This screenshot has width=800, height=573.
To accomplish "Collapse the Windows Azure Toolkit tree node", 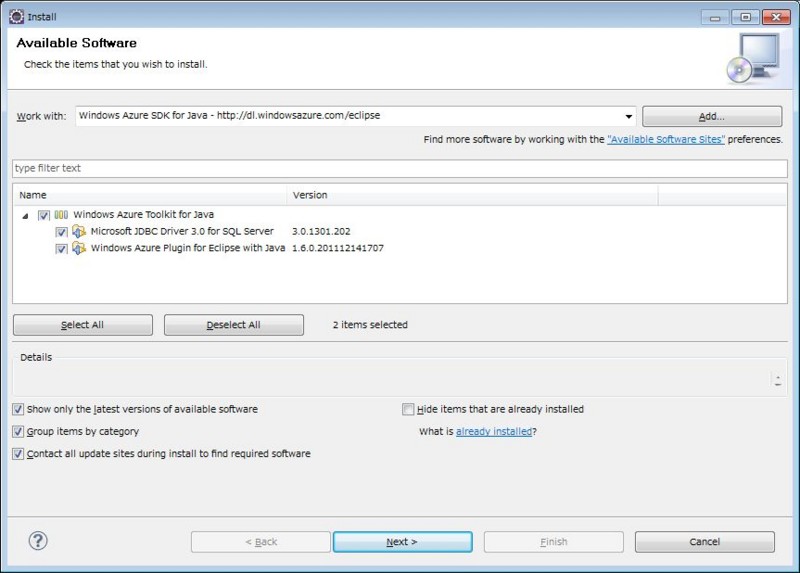I will [26, 216].
